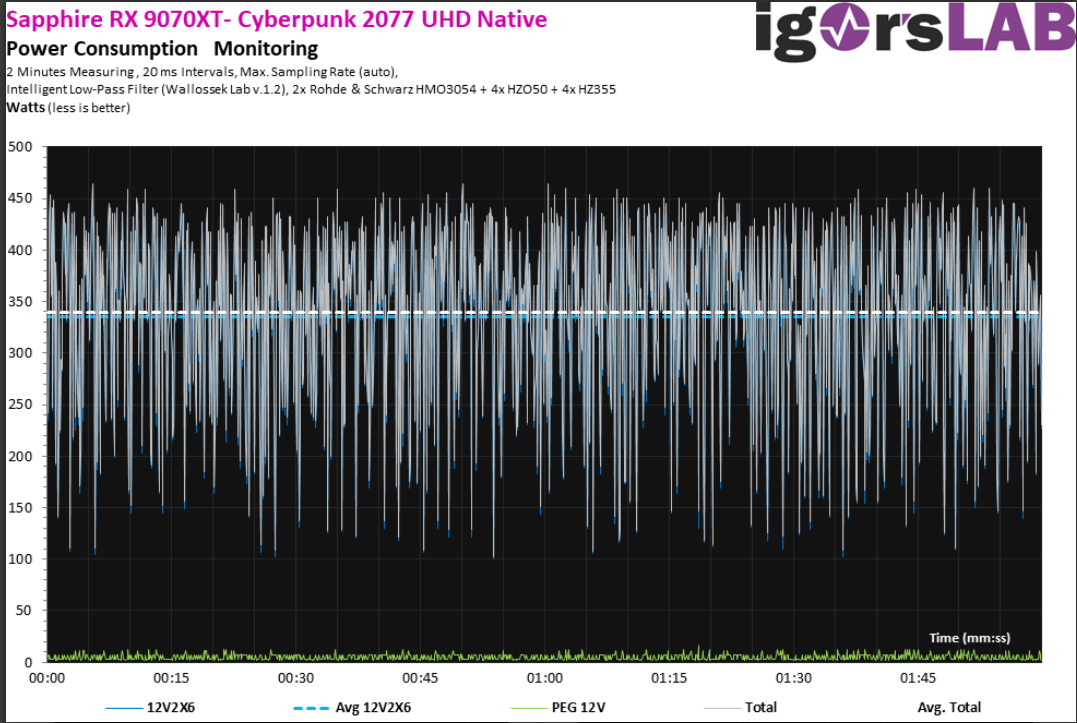
Task: Click the 'Avg. Total' legend entry
Action: [x=949, y=707]
